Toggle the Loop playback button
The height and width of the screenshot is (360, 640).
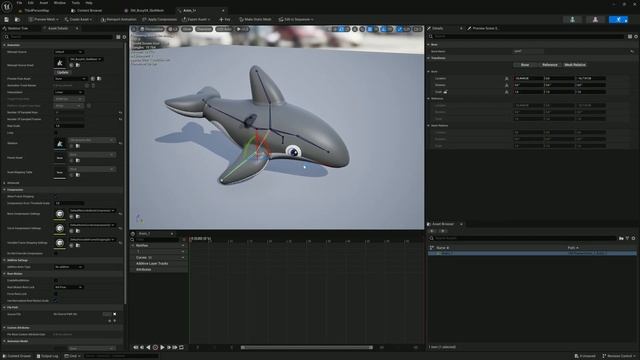click(x=182, y=347)
